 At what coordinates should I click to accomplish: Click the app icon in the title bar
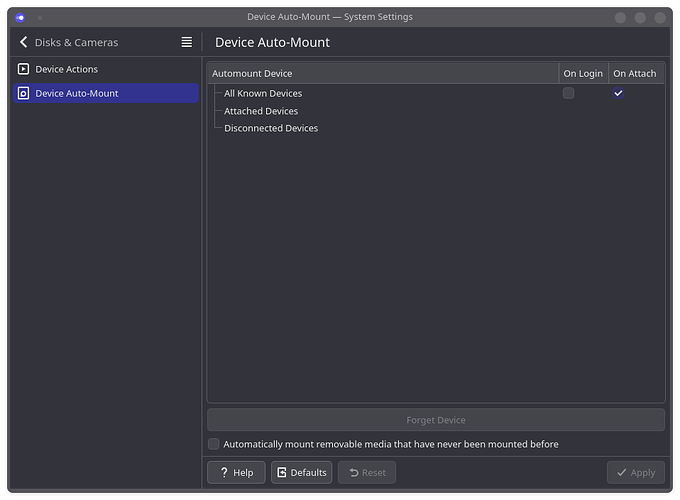(x=20, y=17)
